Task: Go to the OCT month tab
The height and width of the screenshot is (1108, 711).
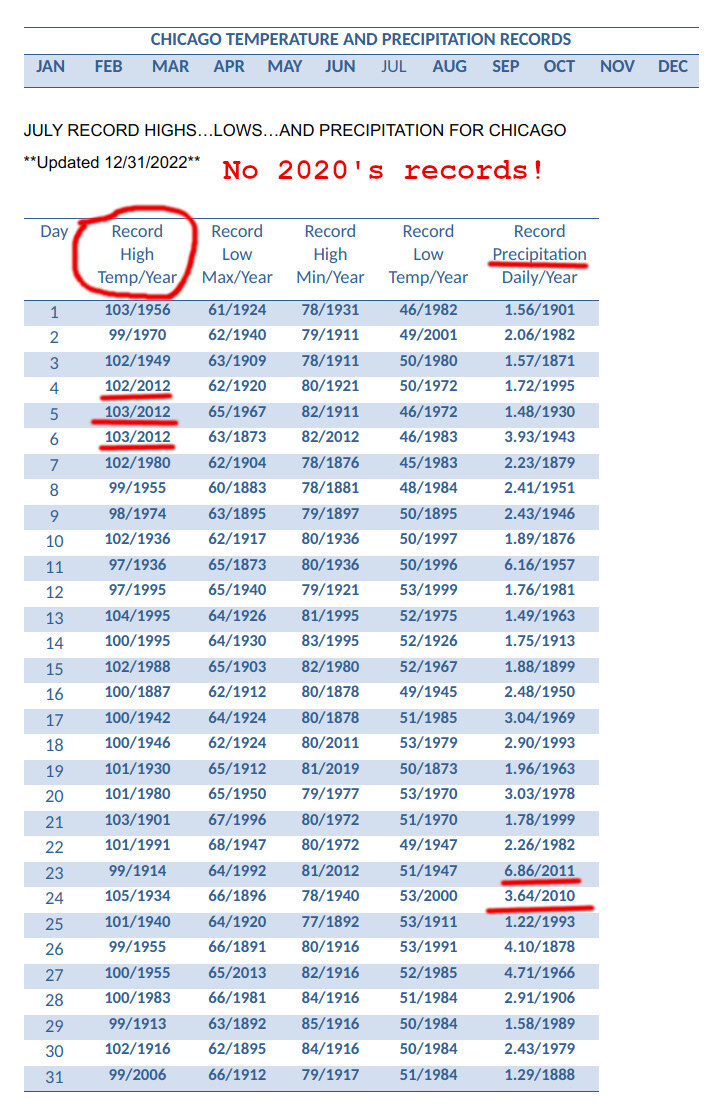Action: (559, 66)
